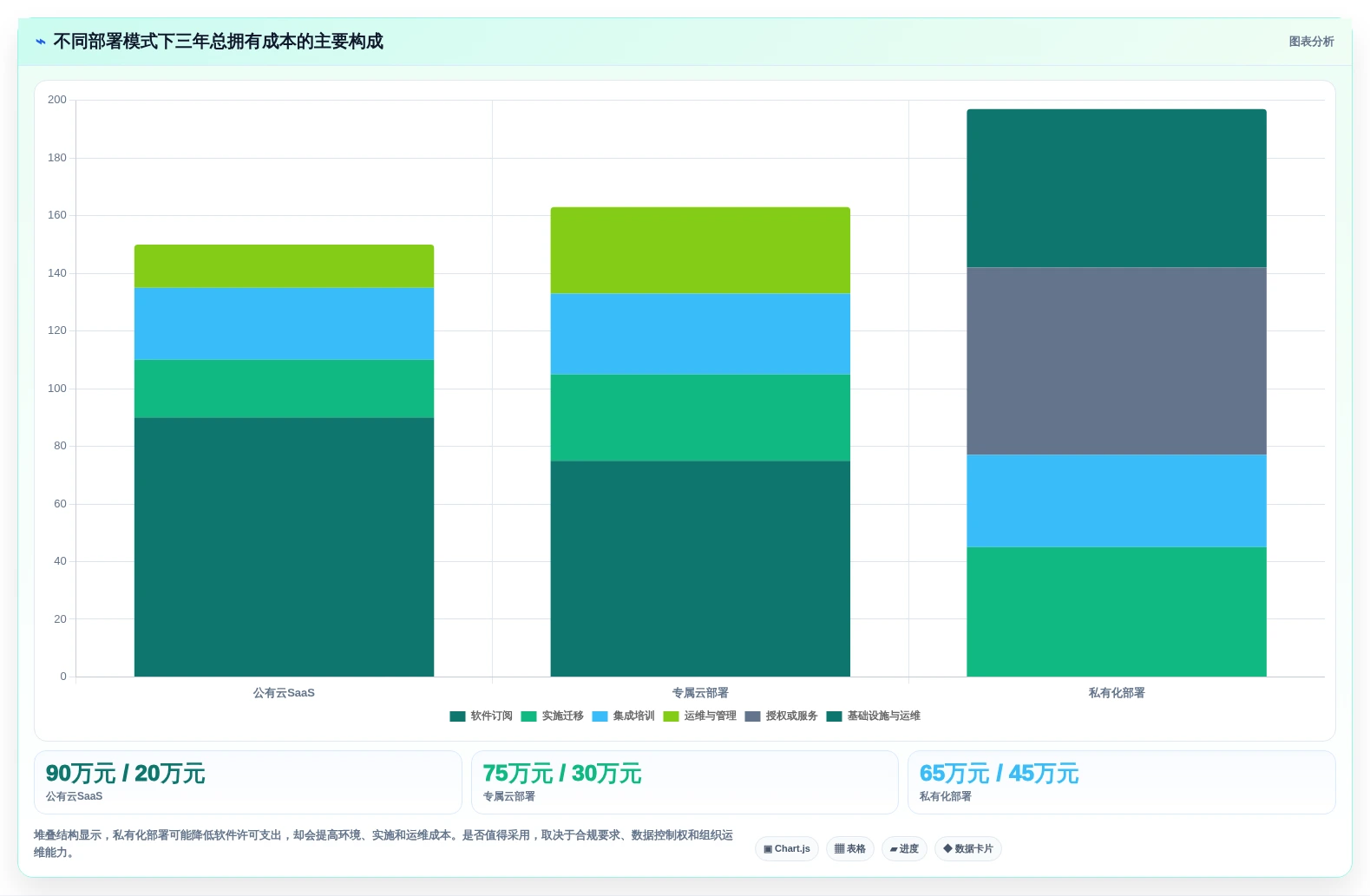Click the 60 y-axis tick label
Screen dimensions: 1370x896
[60, 504]
